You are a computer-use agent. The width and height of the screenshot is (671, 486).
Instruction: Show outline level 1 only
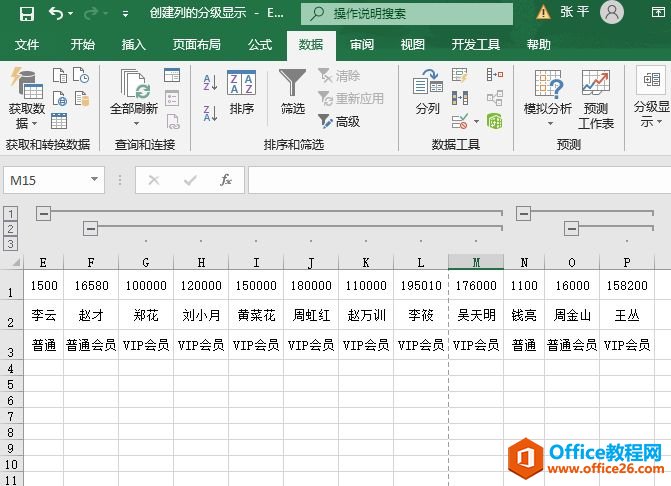pos(10,213)
